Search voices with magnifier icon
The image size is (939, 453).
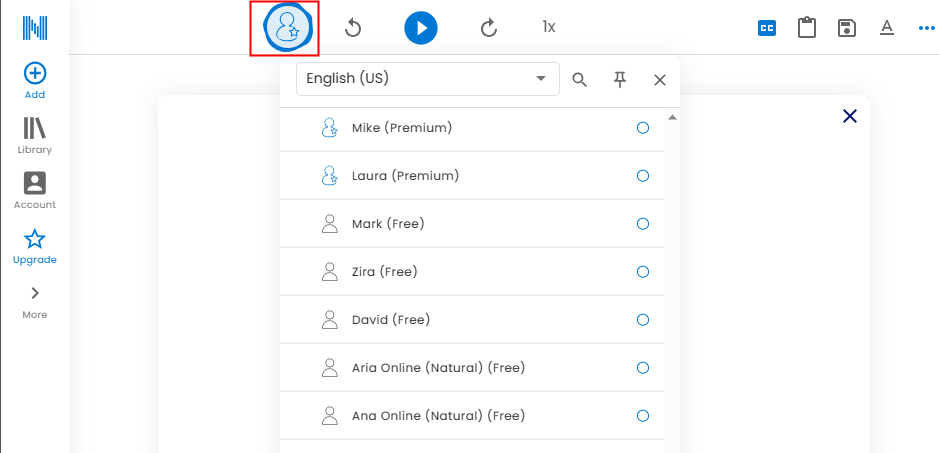point(579,80)
